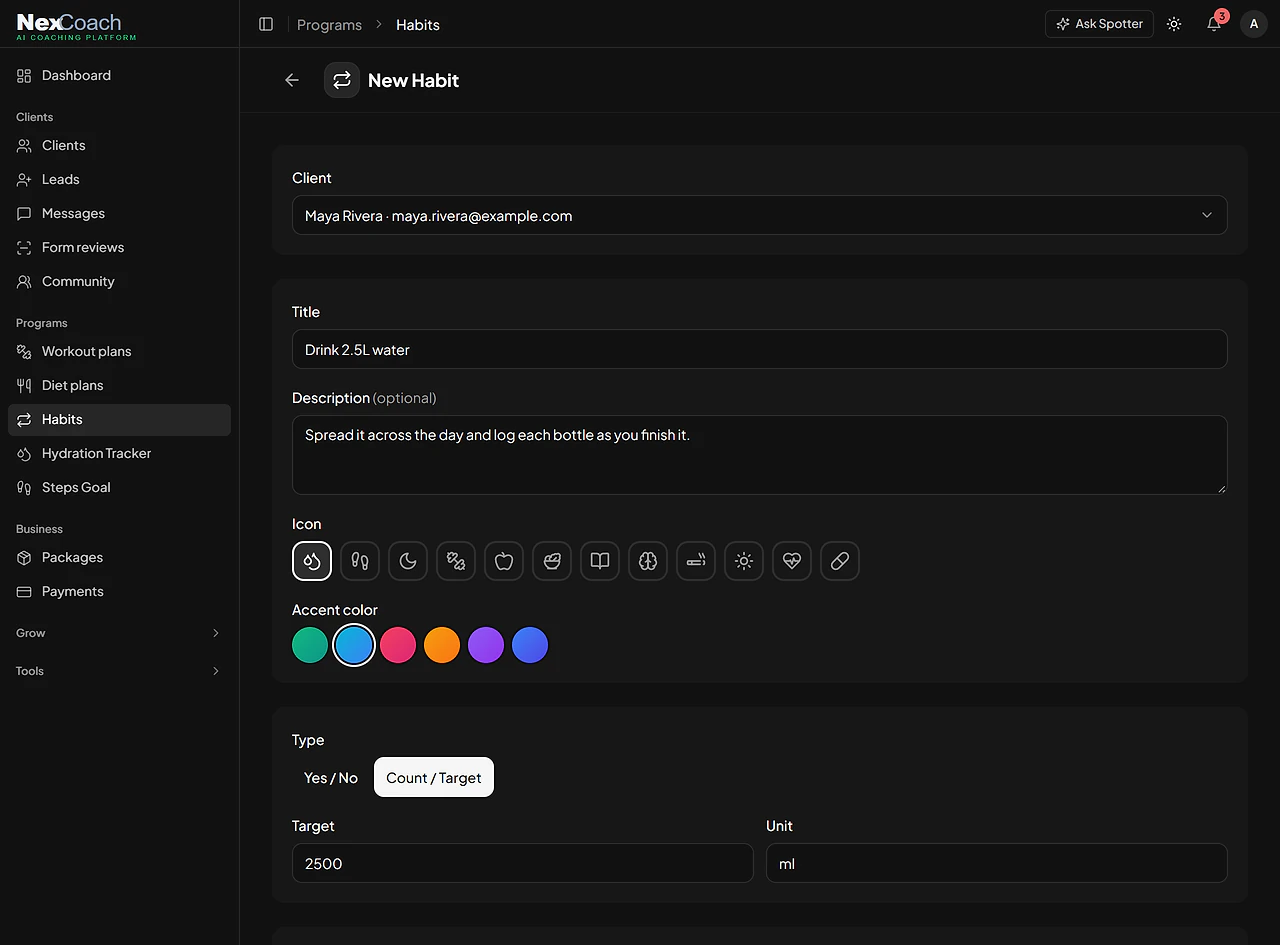The width and height of the screenshot is (1280, 945).
Task: Open the Payments page
Action: tap(119, 591)
